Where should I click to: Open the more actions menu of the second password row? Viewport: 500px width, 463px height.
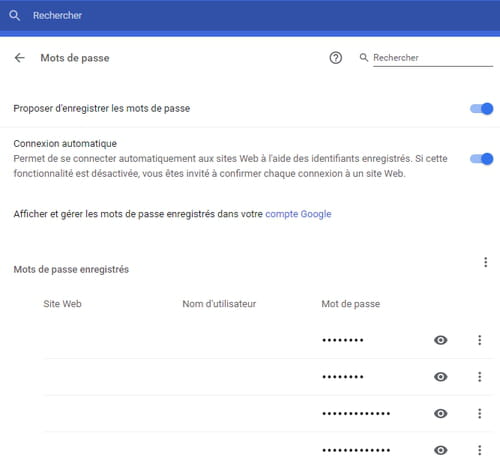(x=480, y=377)
